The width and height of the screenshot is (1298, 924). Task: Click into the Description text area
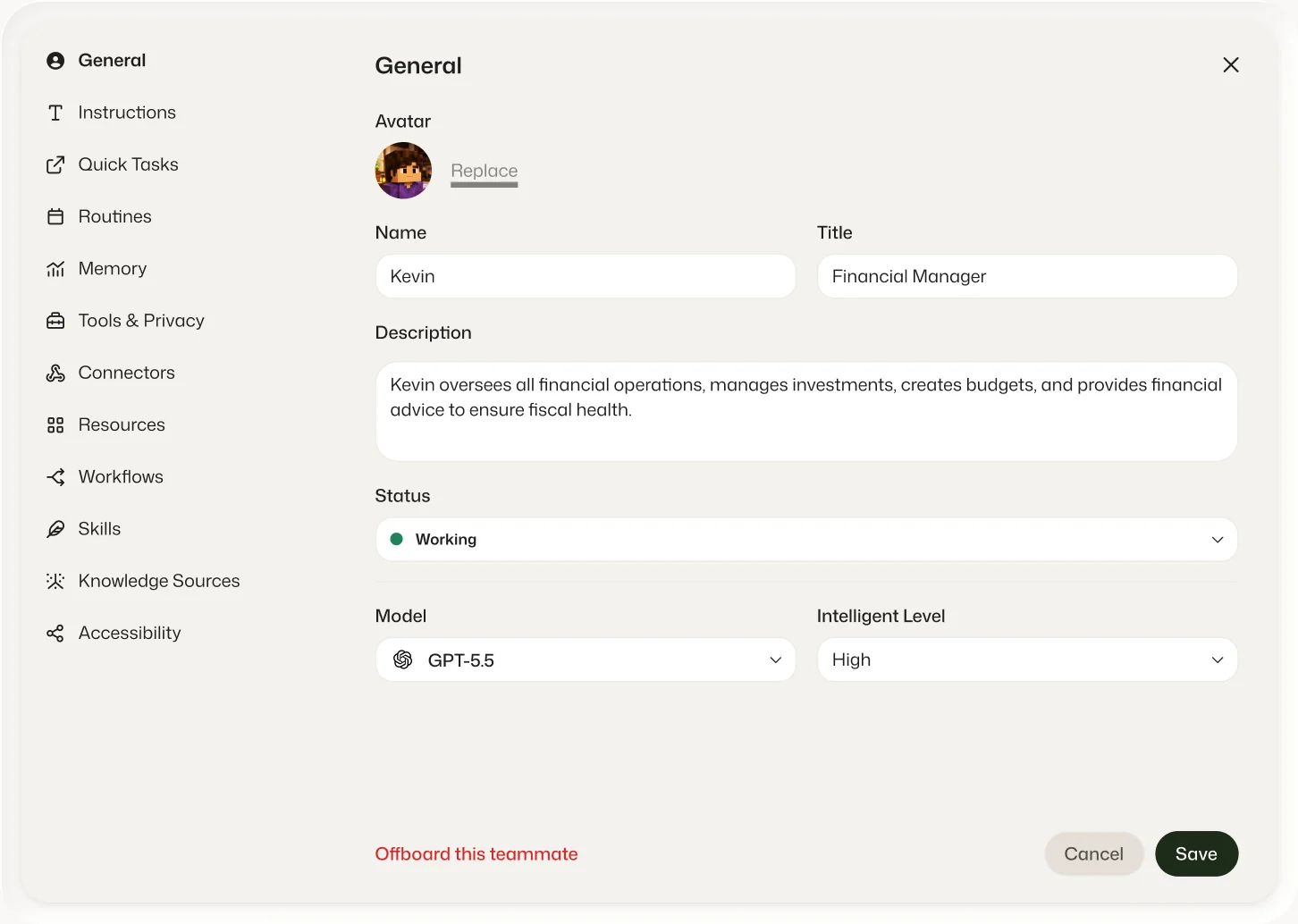(x=806, y=411)
